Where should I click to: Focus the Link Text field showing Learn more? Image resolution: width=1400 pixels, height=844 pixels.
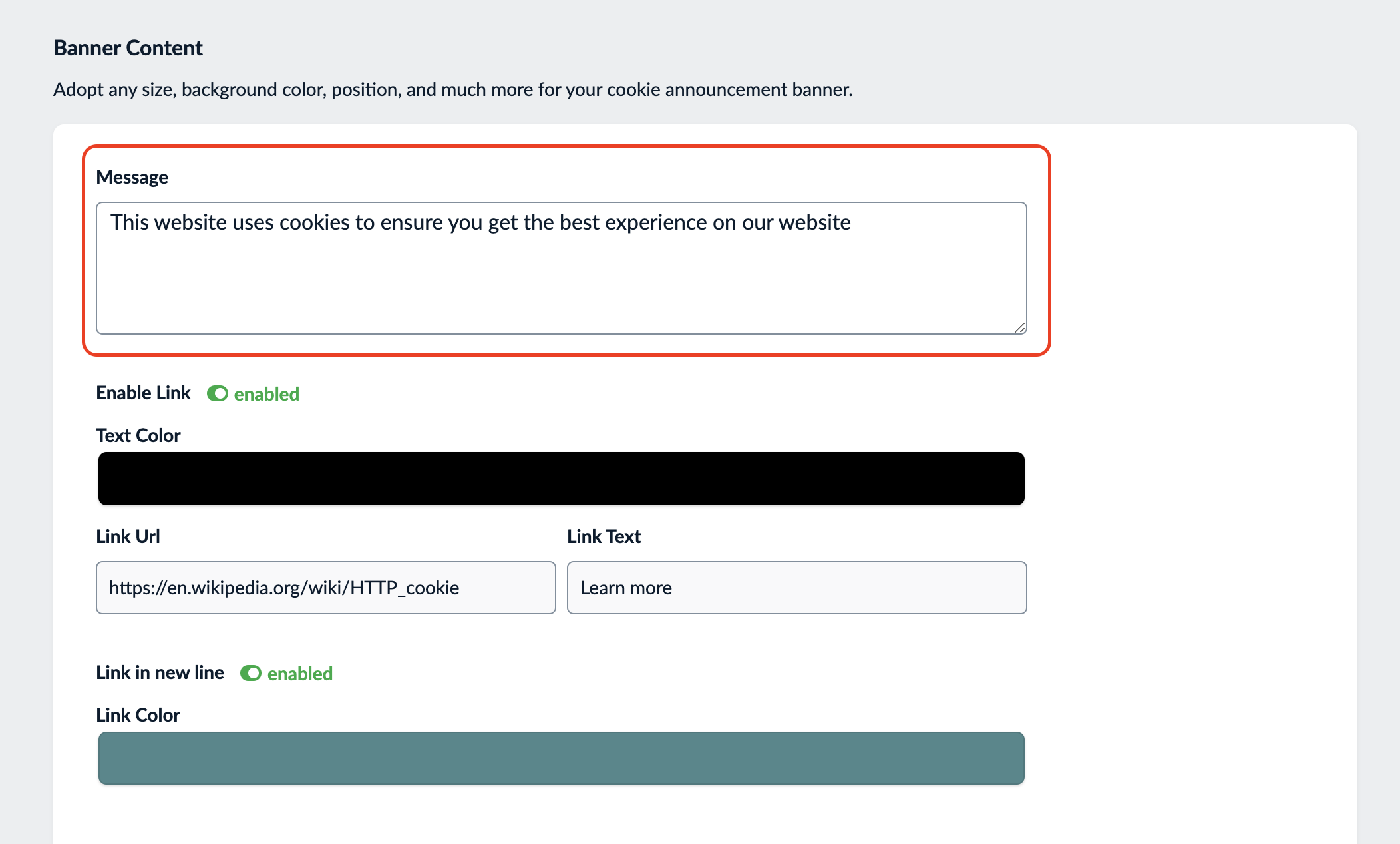796,588
